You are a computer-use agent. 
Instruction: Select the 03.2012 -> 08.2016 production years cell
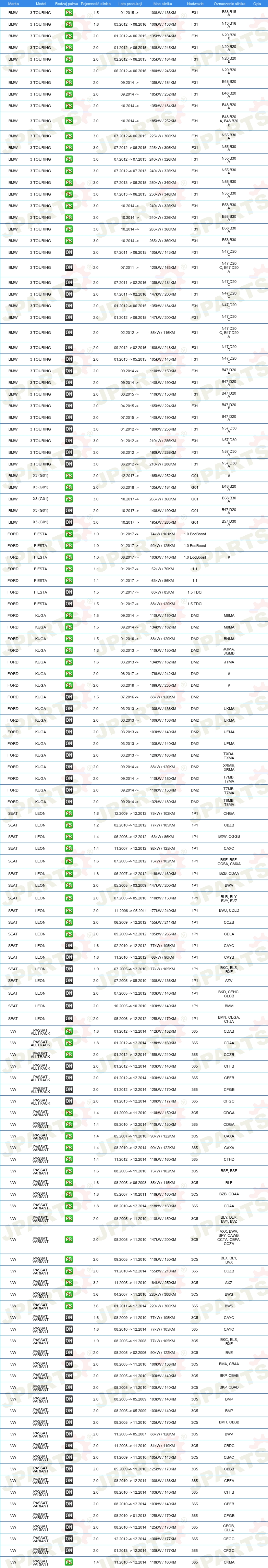[130, 24]
